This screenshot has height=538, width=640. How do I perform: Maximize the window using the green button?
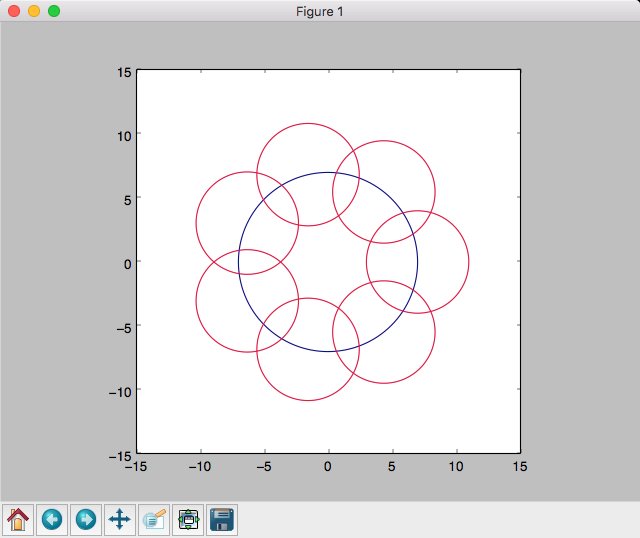(x=54, y=11)
